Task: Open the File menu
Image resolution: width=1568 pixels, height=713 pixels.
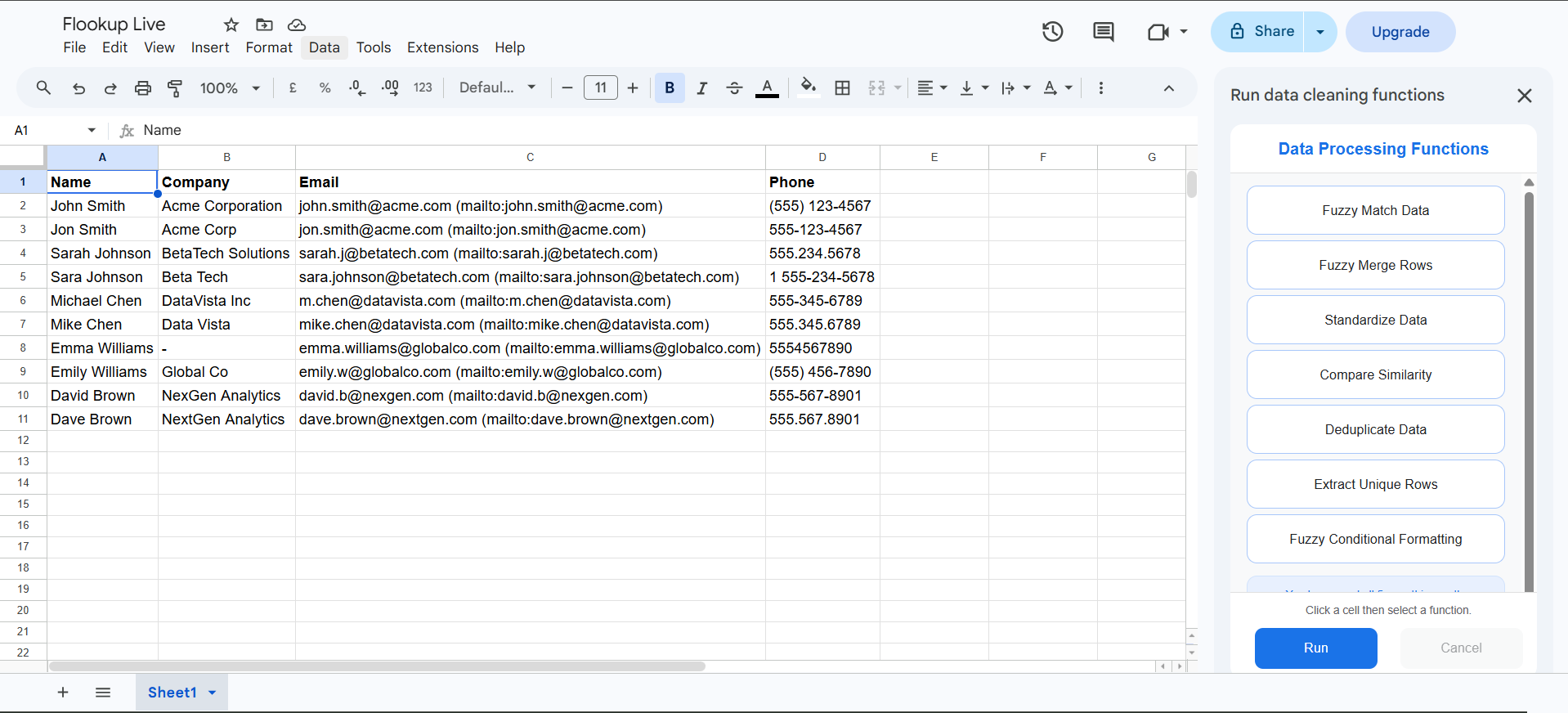Action: point(74,47)
